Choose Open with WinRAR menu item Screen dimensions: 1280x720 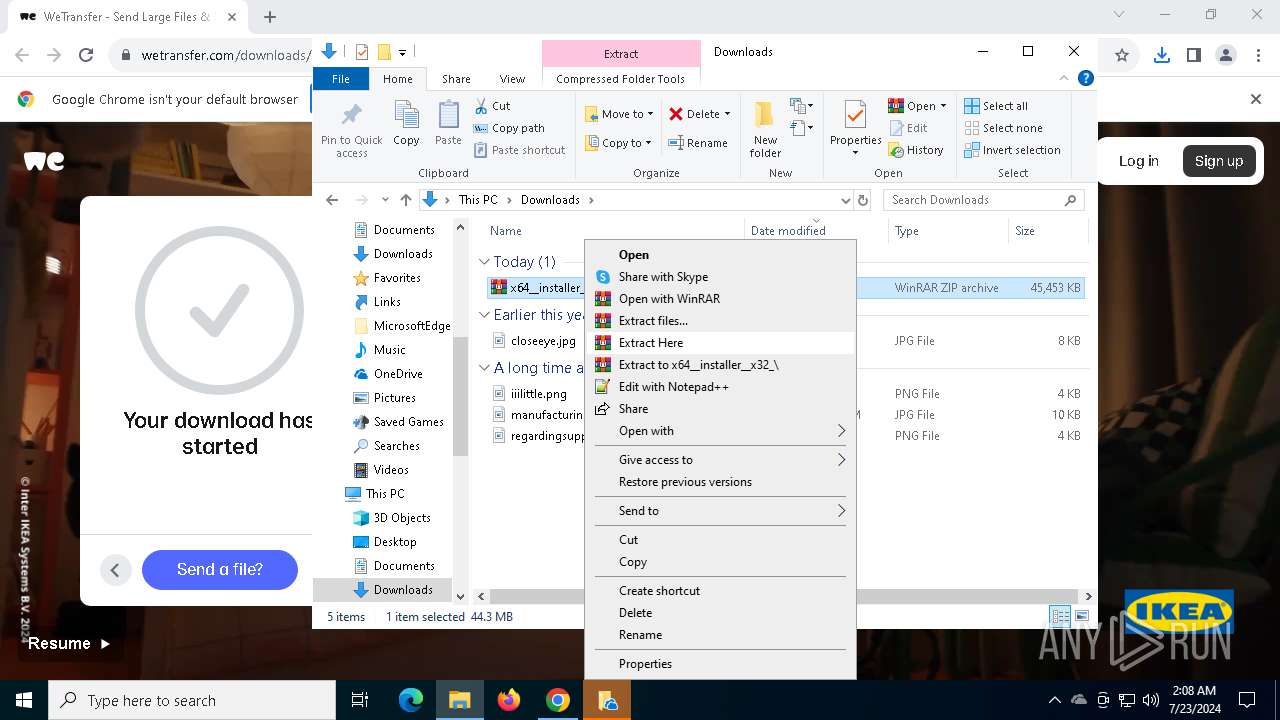click(720, 299)
